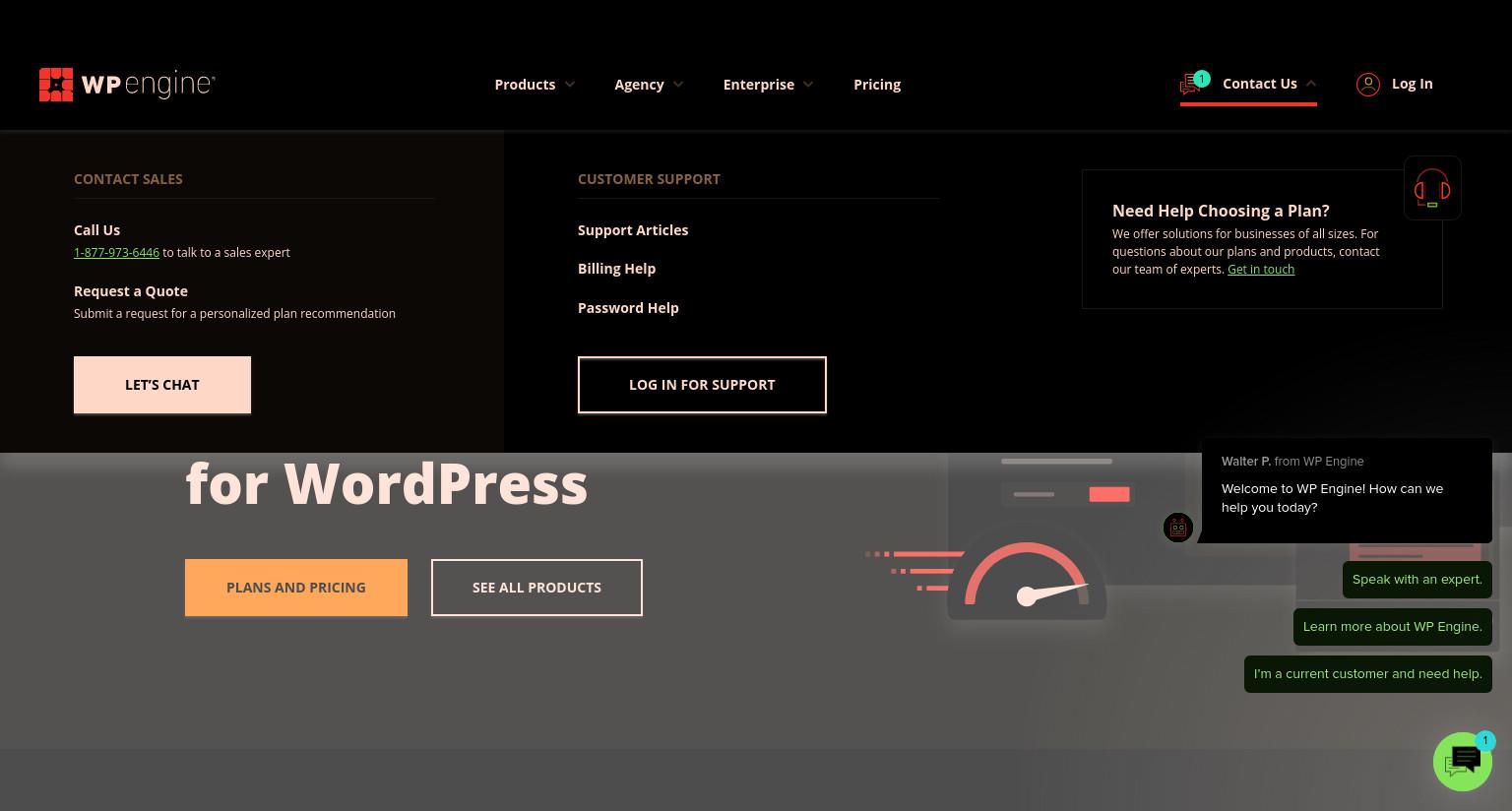Image resolution: width=1512 pixels, height=811 pixels.
Task: Click the red headset support icon
Action: tap(1432, 188)
